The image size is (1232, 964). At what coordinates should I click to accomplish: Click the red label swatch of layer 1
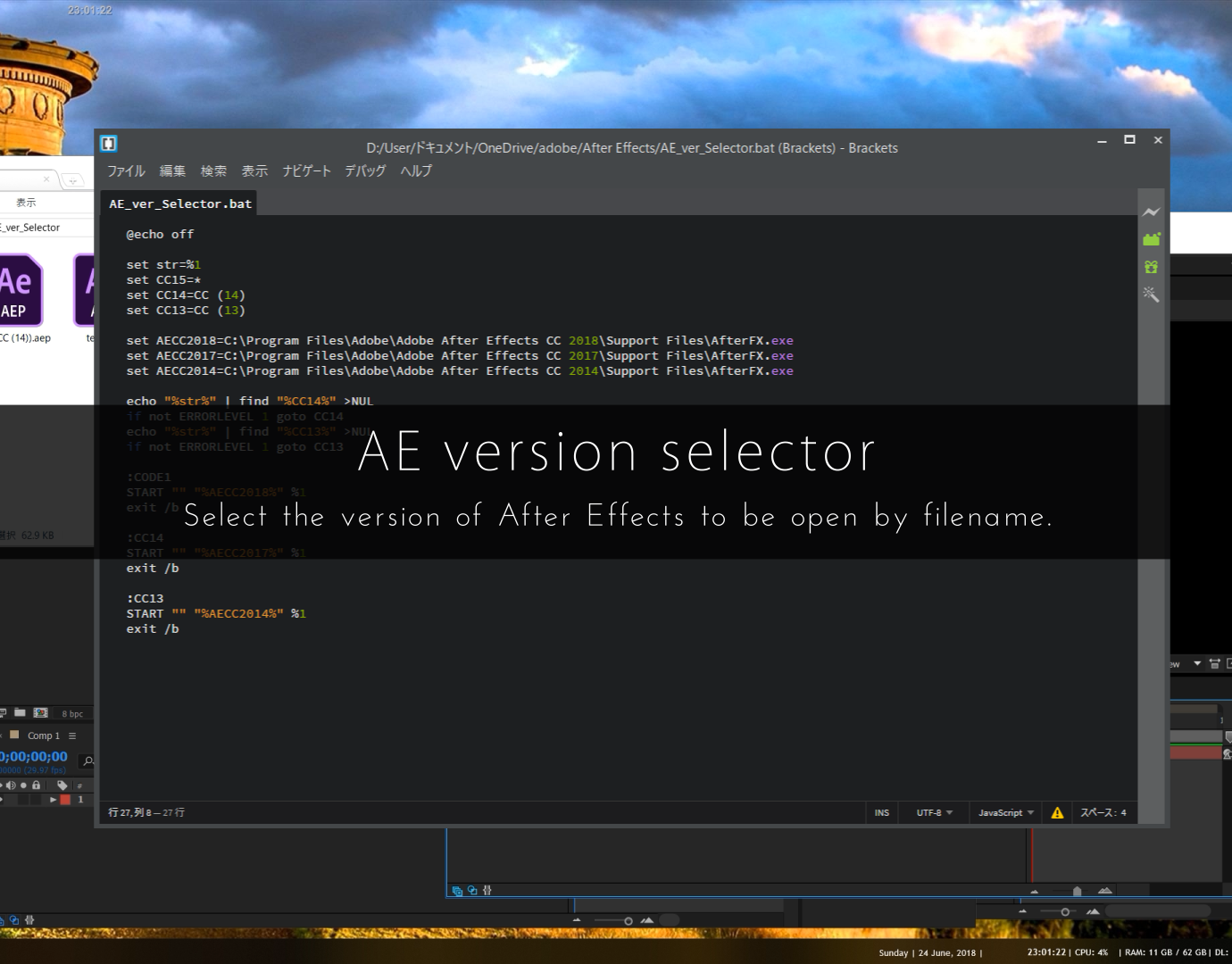(x=65, y=800)
